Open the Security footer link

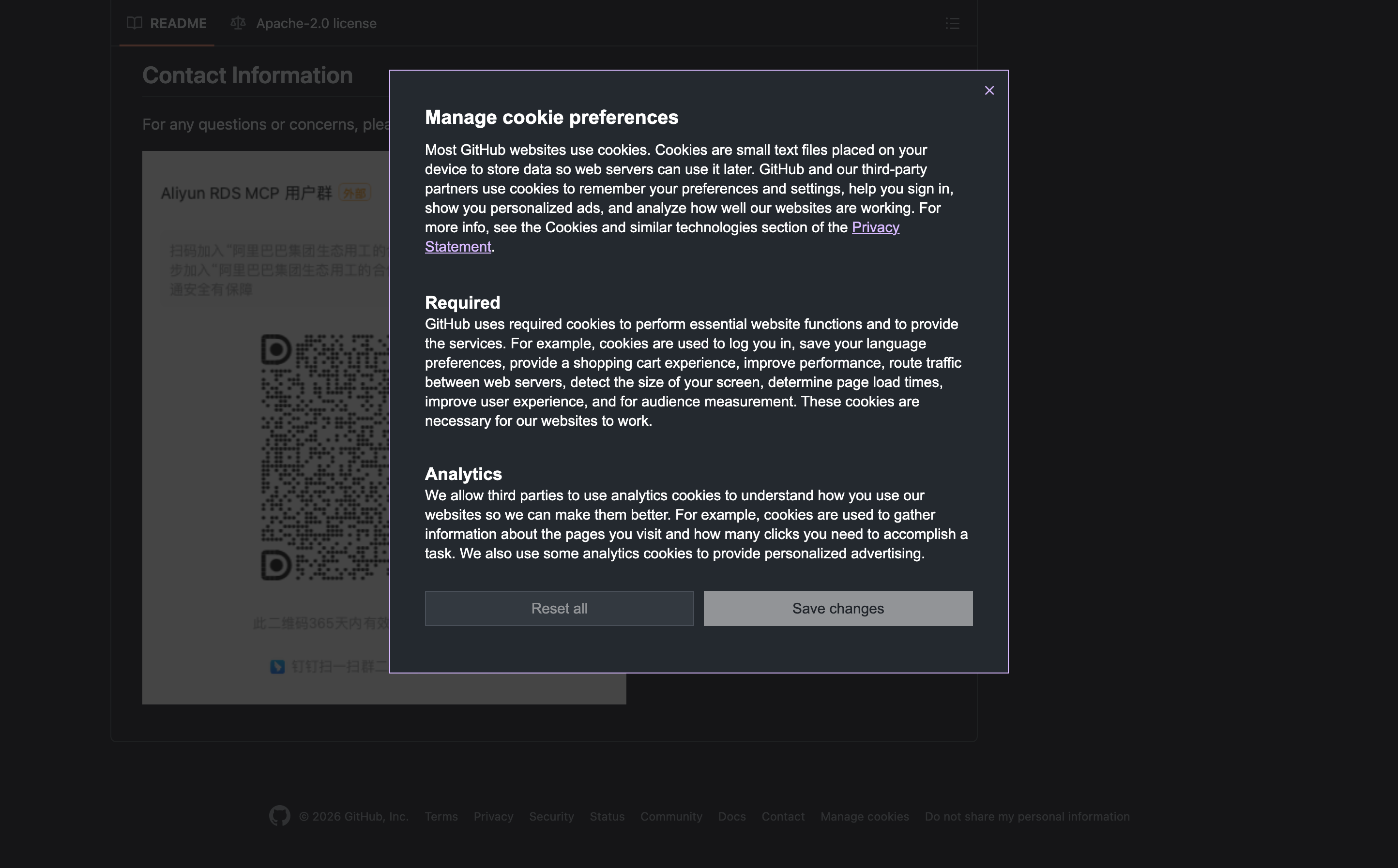click(551, 816)
